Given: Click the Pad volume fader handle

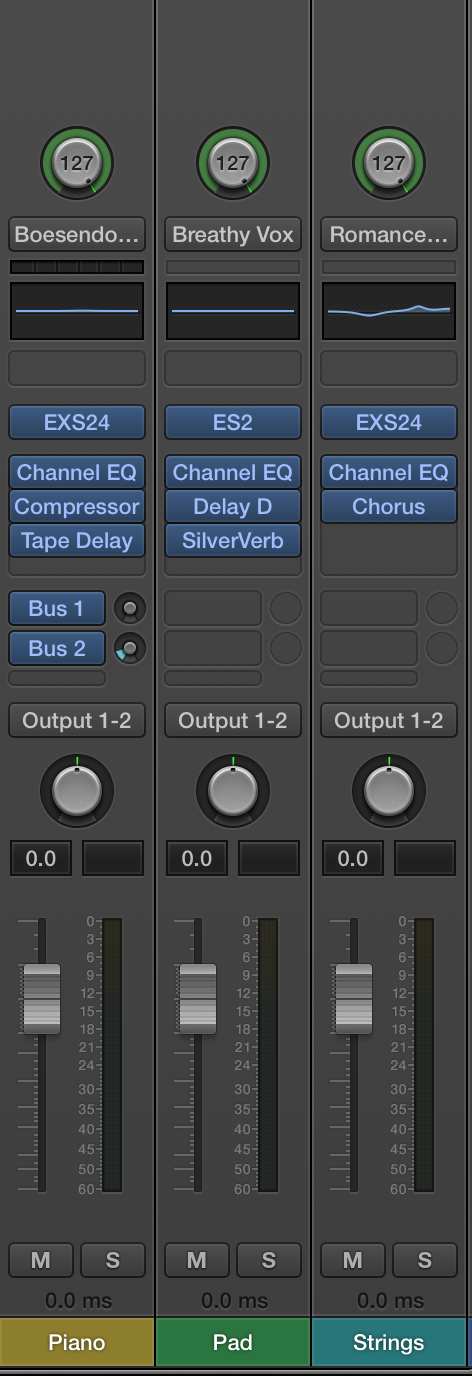Looking at the screenshot, I should (197, 998).
